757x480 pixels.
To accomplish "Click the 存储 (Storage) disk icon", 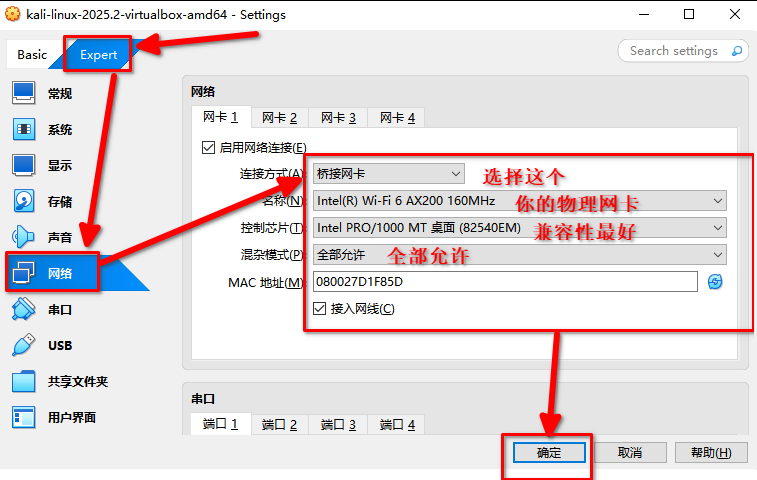I will 24,201.
